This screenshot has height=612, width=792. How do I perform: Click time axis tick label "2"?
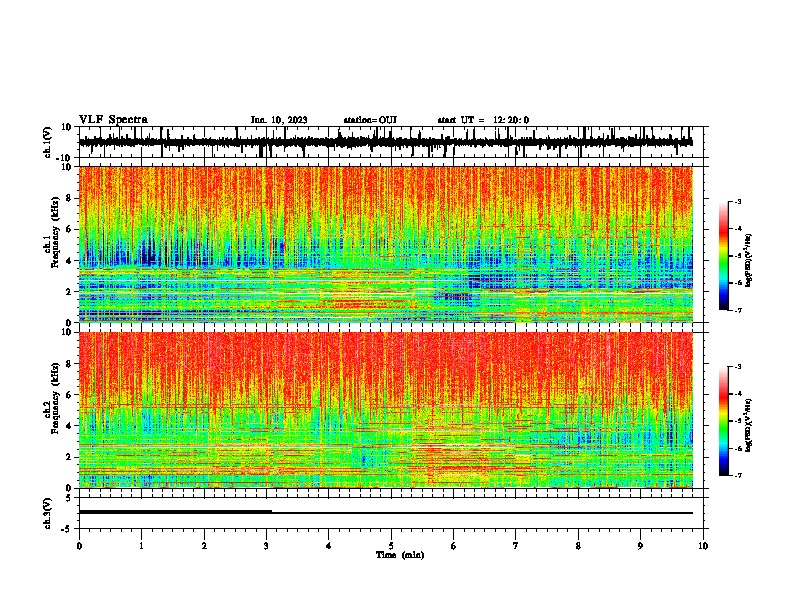pos(204,546)
